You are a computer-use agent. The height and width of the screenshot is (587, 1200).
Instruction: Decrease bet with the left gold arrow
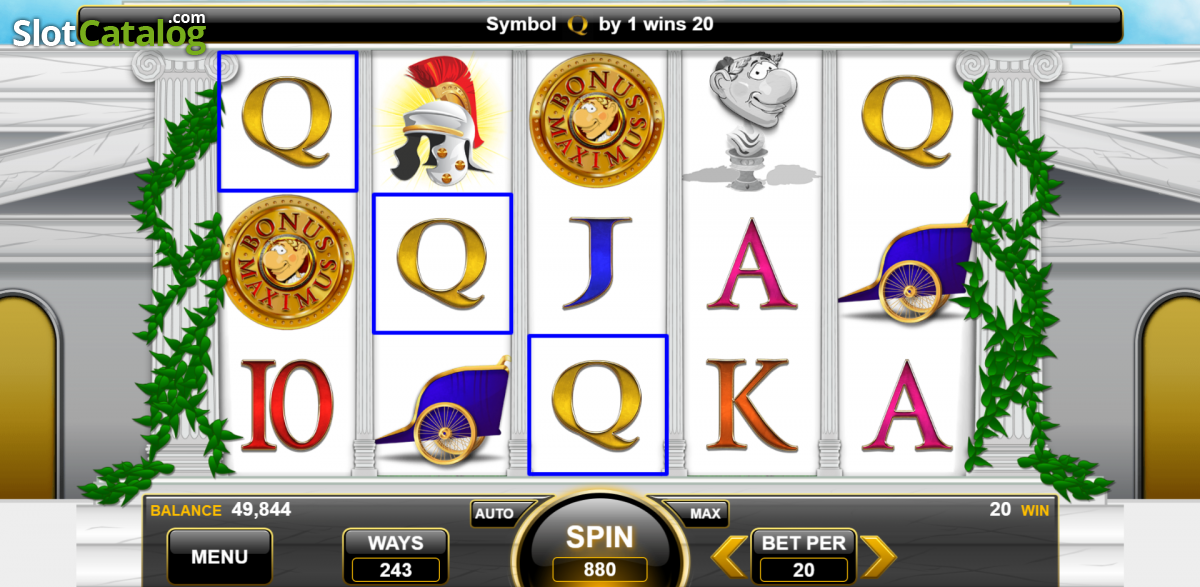(729, 556)
